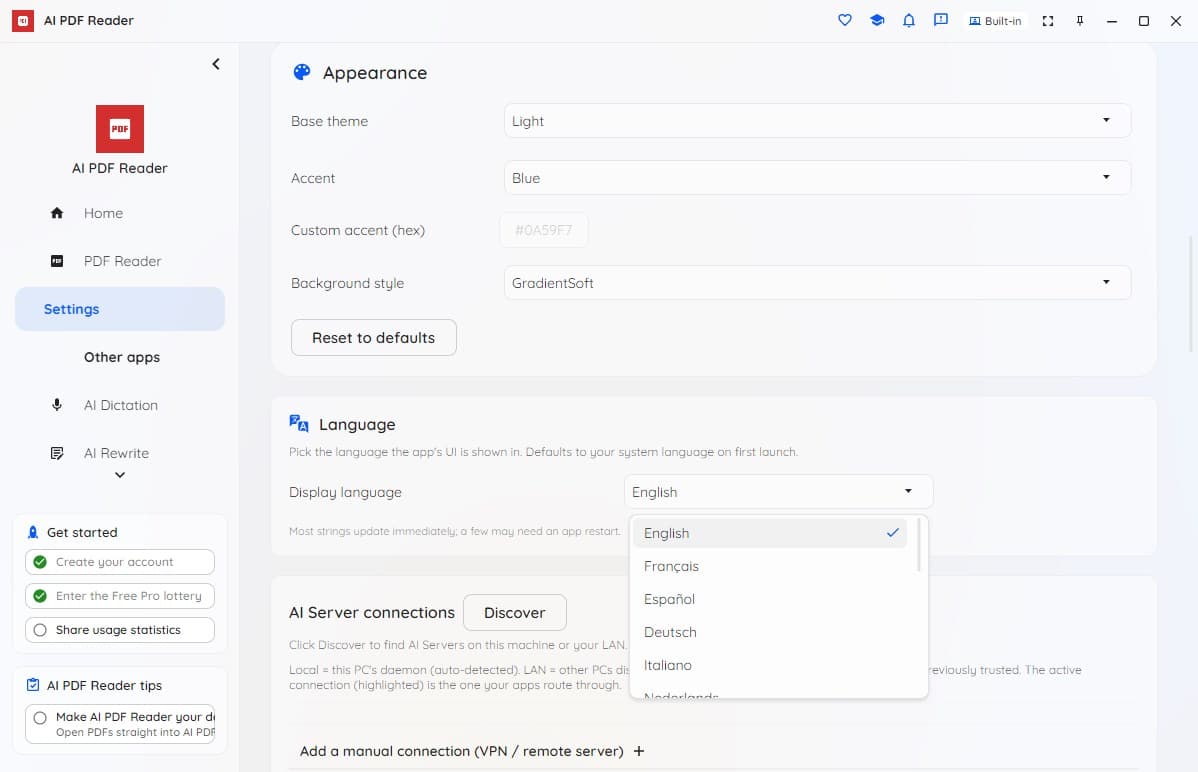Click the Appearance palette icon
The image size is (1198, 772).
click(x=302, y=72)
